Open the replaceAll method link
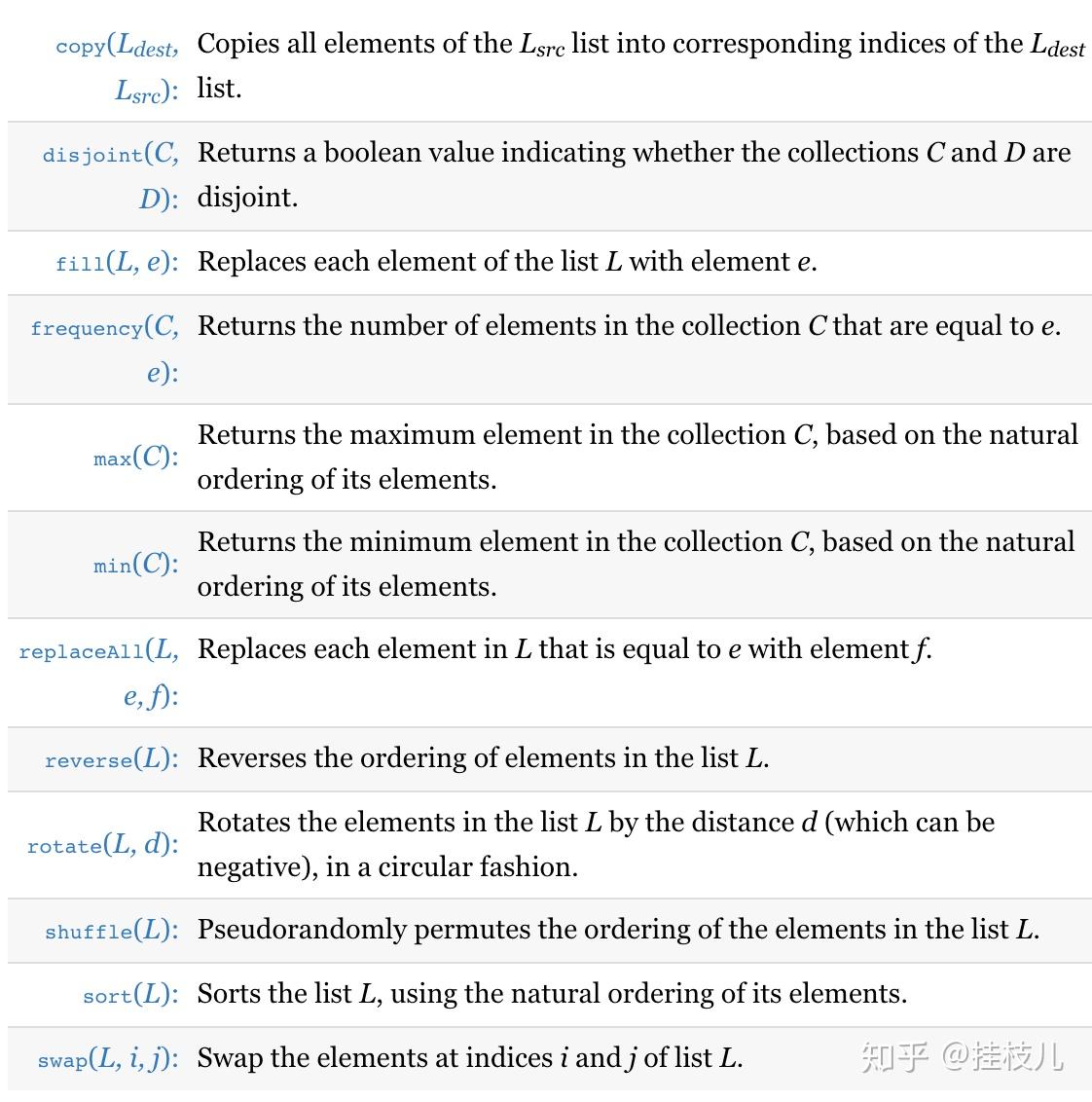This screenshot has width=1092, height=1102. click(x=81, y=652)
